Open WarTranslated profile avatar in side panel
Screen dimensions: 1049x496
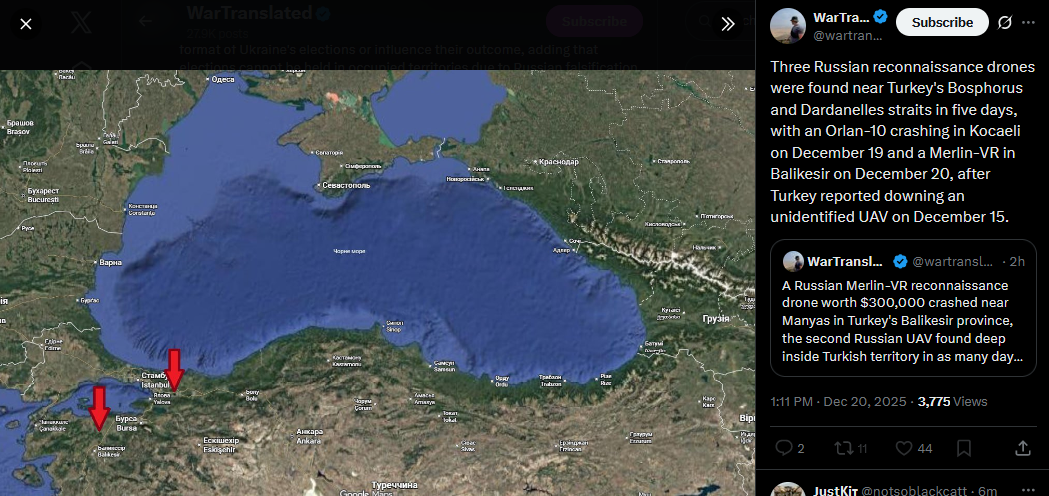tap(787, 26)
